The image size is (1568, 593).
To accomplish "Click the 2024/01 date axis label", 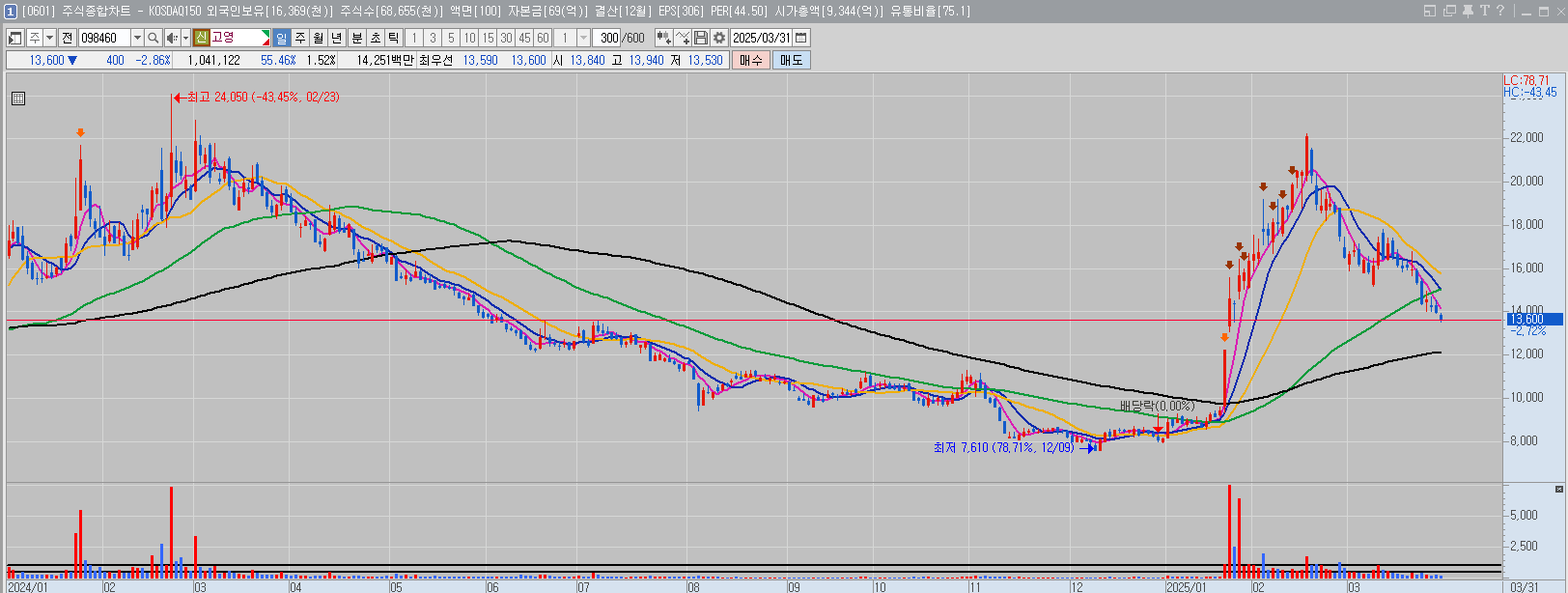I will (27, 586).
